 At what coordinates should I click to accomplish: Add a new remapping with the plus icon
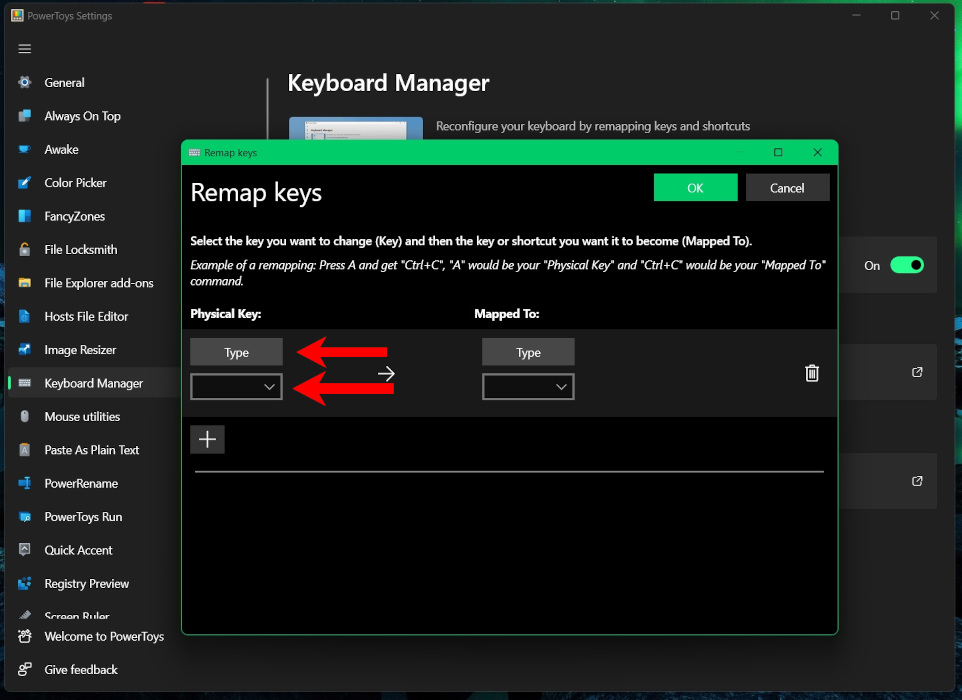click(207, 438)
